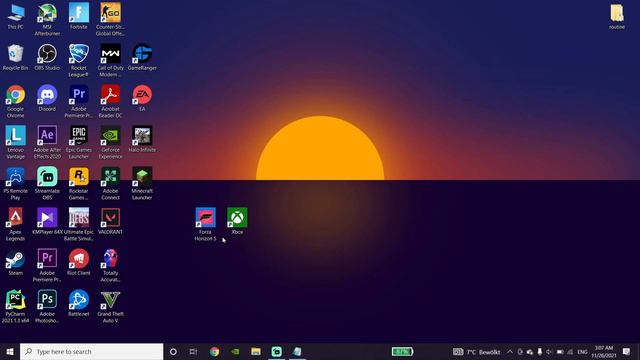Viewport: 640px width, 360px height.
Task: Select the GeForce Experience desktop icon
Action: coord(110,142)
